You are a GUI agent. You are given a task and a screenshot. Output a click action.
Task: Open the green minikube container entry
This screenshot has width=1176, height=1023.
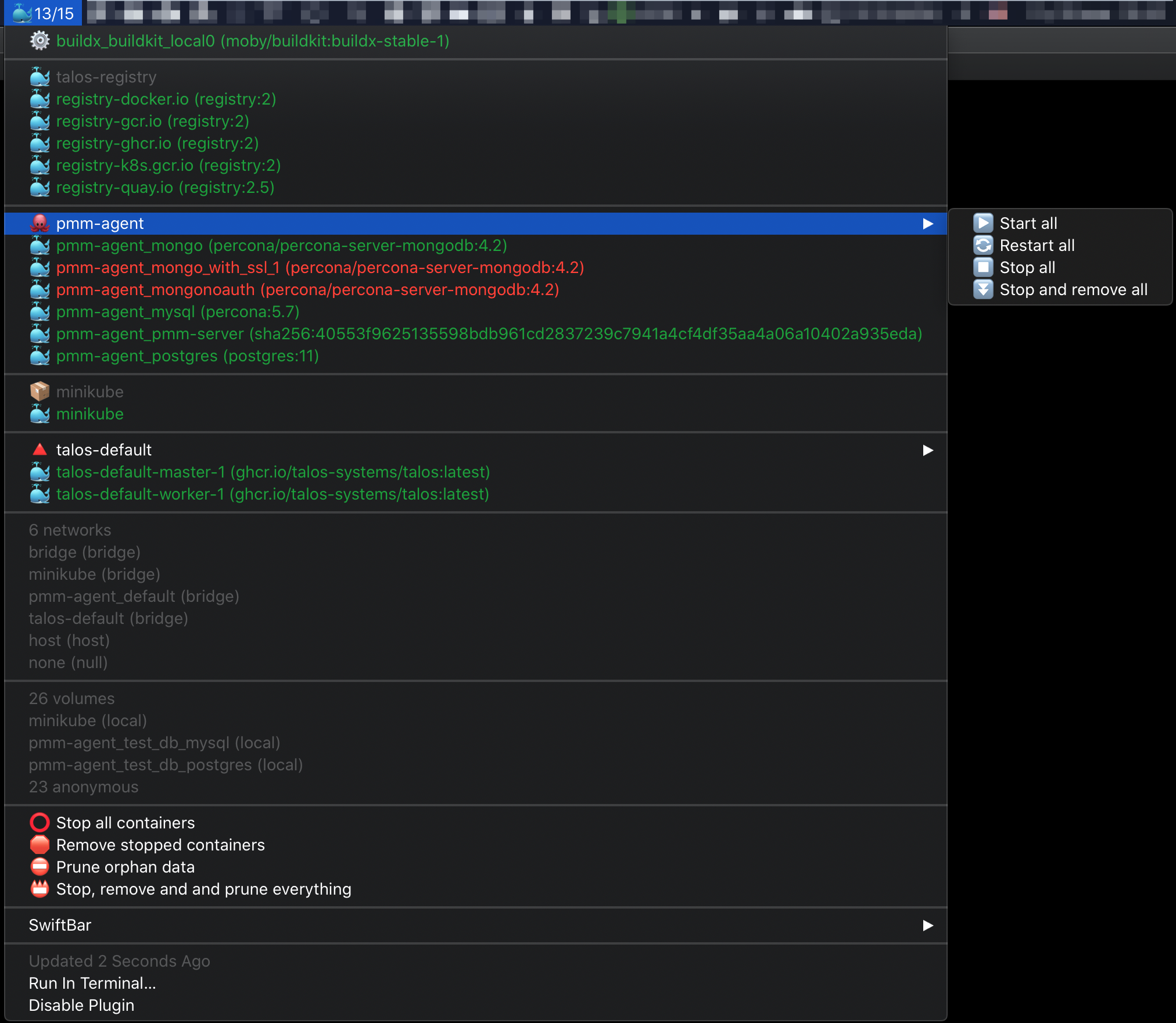(x=476, y=414)
